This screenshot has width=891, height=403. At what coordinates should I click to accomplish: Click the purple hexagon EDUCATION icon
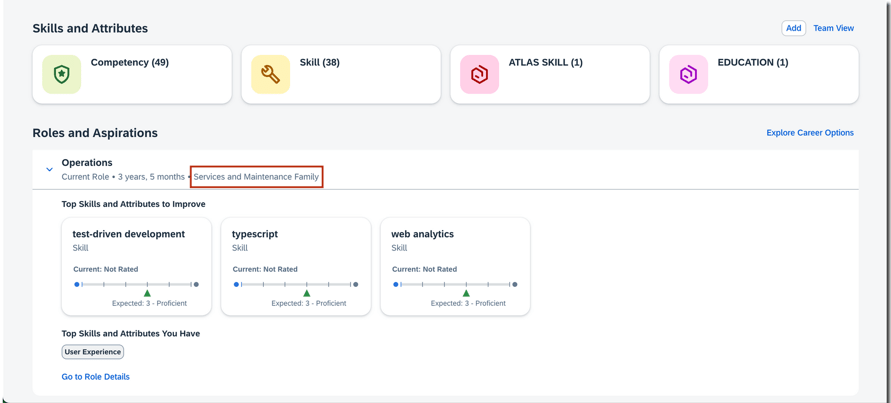[688, 75]
